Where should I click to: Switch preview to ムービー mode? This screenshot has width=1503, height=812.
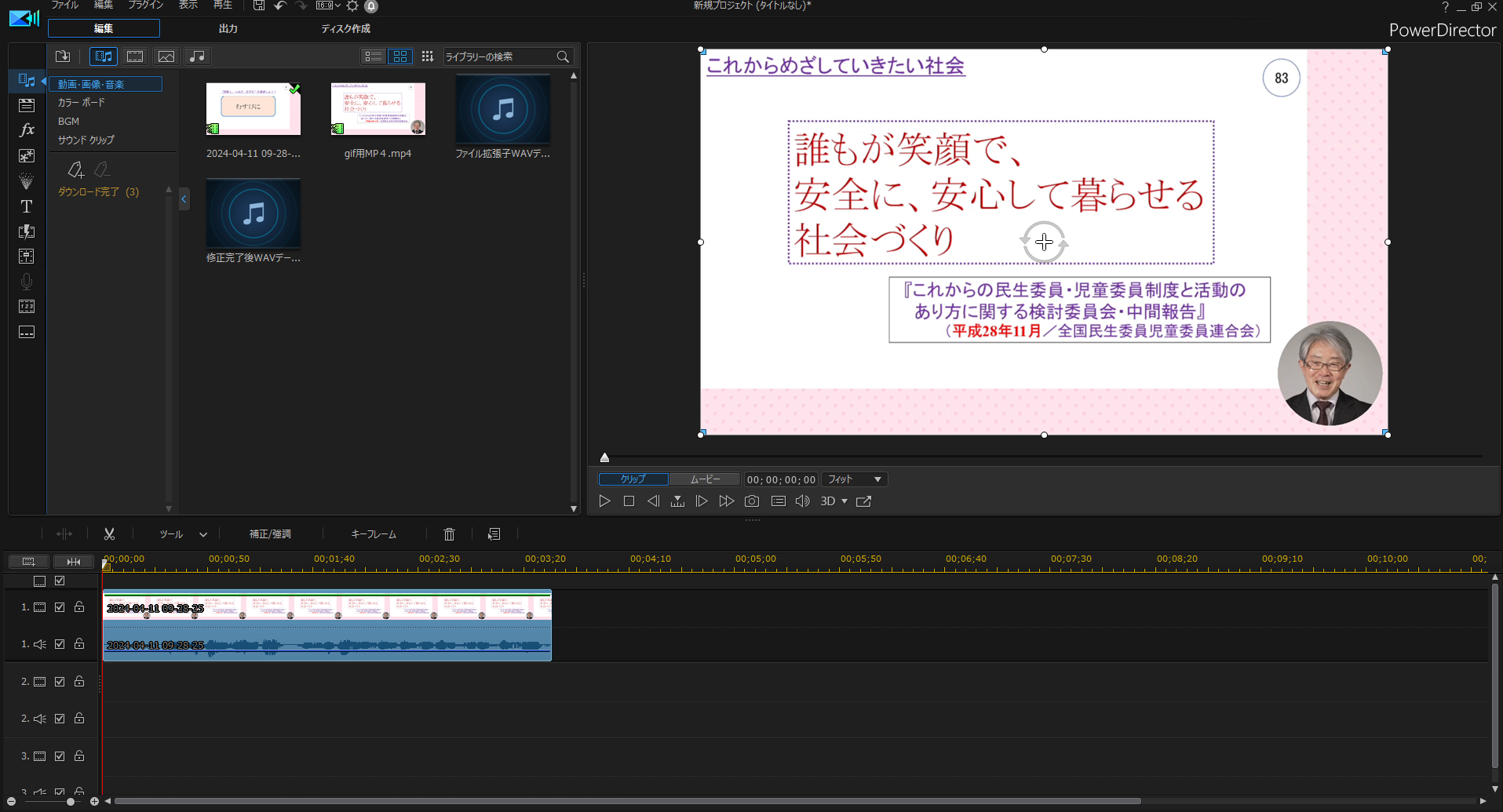705,479
